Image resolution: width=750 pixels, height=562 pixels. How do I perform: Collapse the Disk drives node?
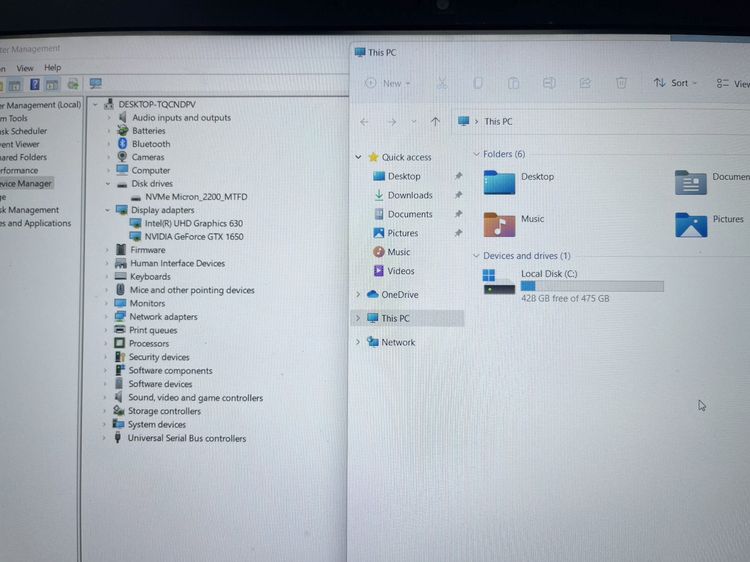tap(108, 184)
